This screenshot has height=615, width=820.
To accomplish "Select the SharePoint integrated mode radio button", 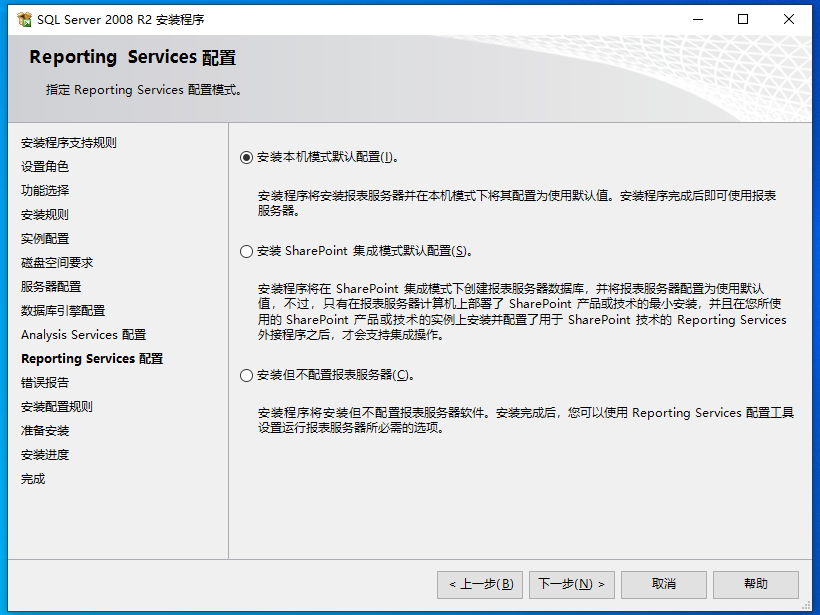I will (246, 252).
